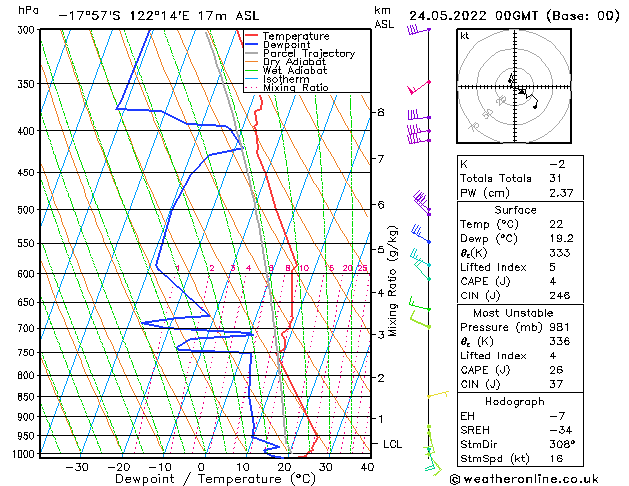Click the Temperature legend entry
Viewport: 629px width, 486px height.
coord(296,36)
